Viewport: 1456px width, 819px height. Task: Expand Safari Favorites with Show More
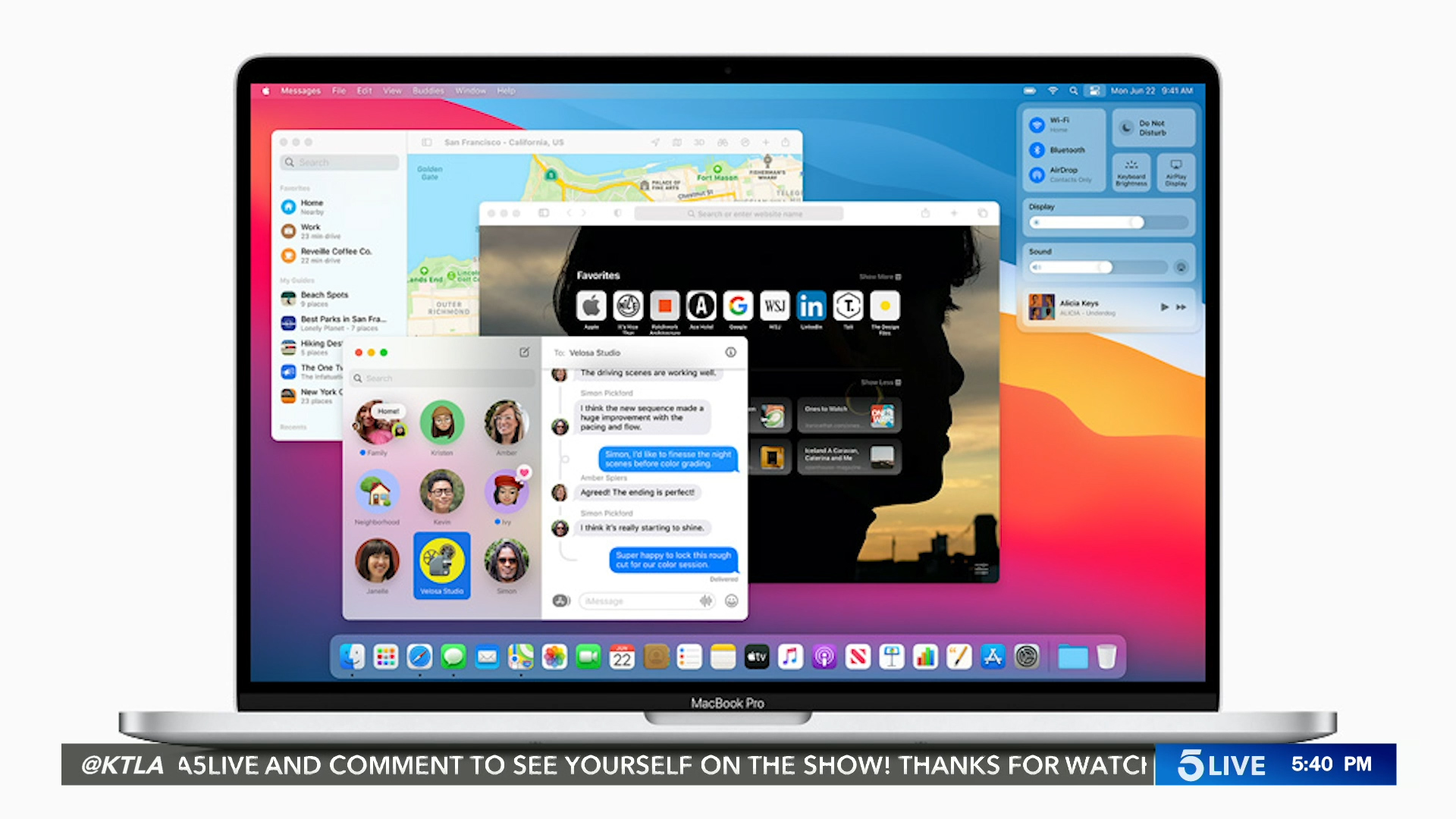point(880,277)
